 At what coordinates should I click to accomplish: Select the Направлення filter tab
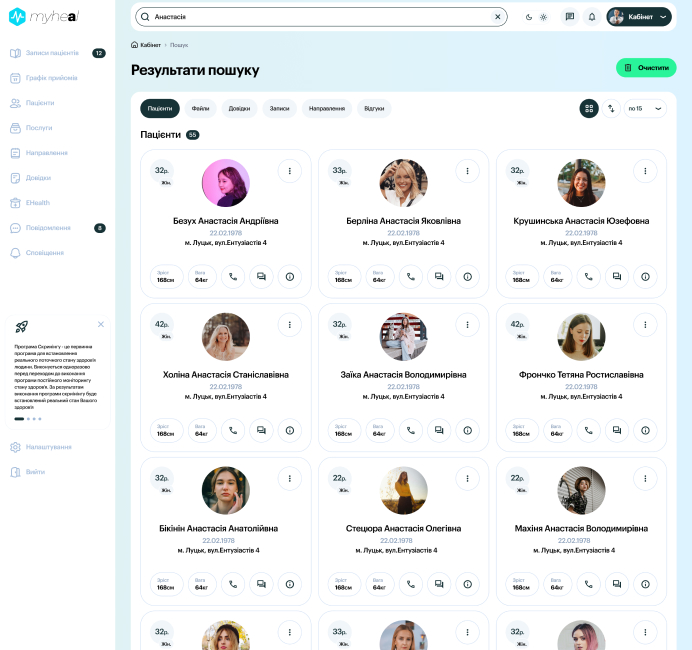tap(327, 108)
